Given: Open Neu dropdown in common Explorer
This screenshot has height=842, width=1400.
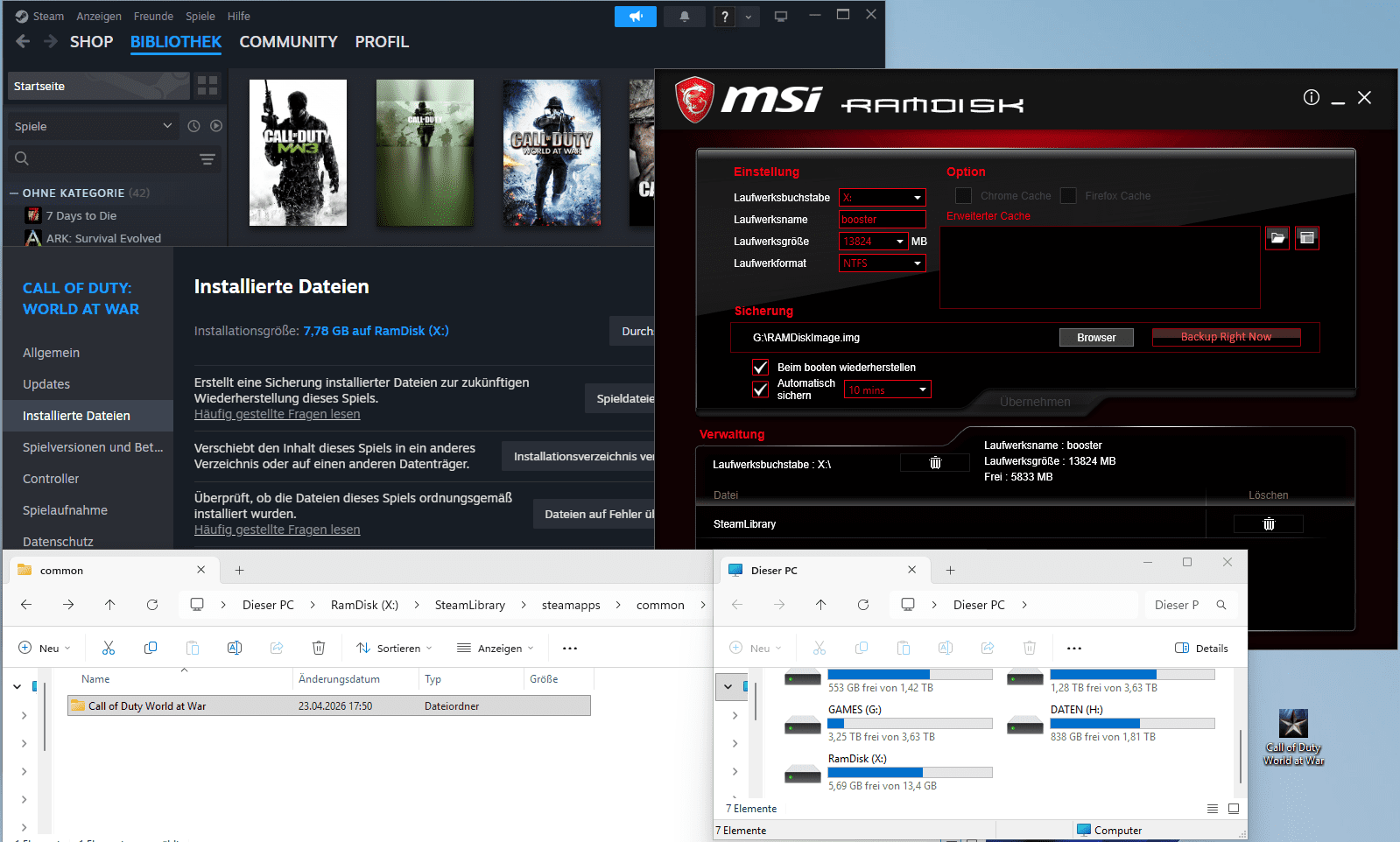Looking at the screenshot, I should [x=45, y=649].
